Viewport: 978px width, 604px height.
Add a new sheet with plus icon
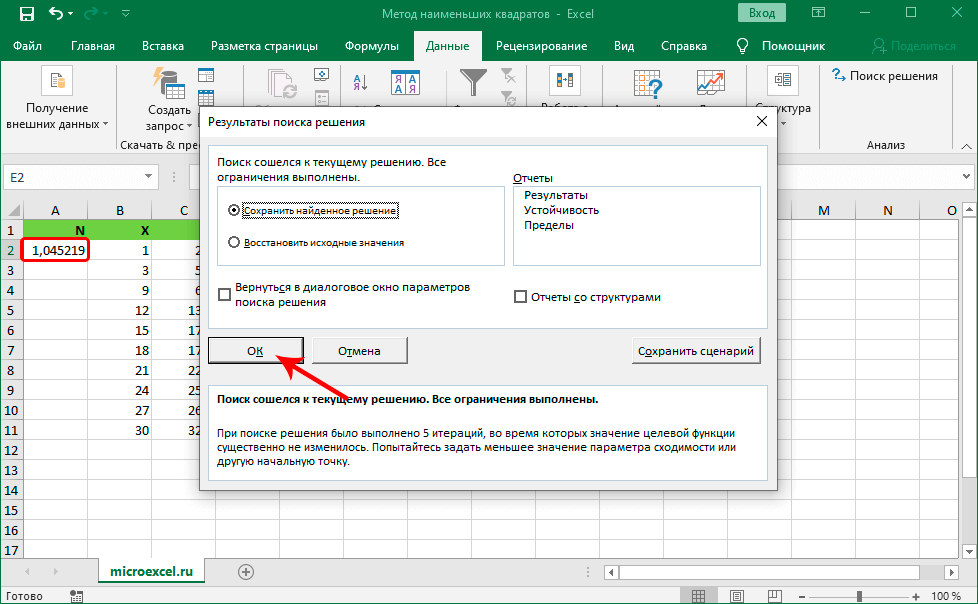pyautogui.click(x=245, y=571)
